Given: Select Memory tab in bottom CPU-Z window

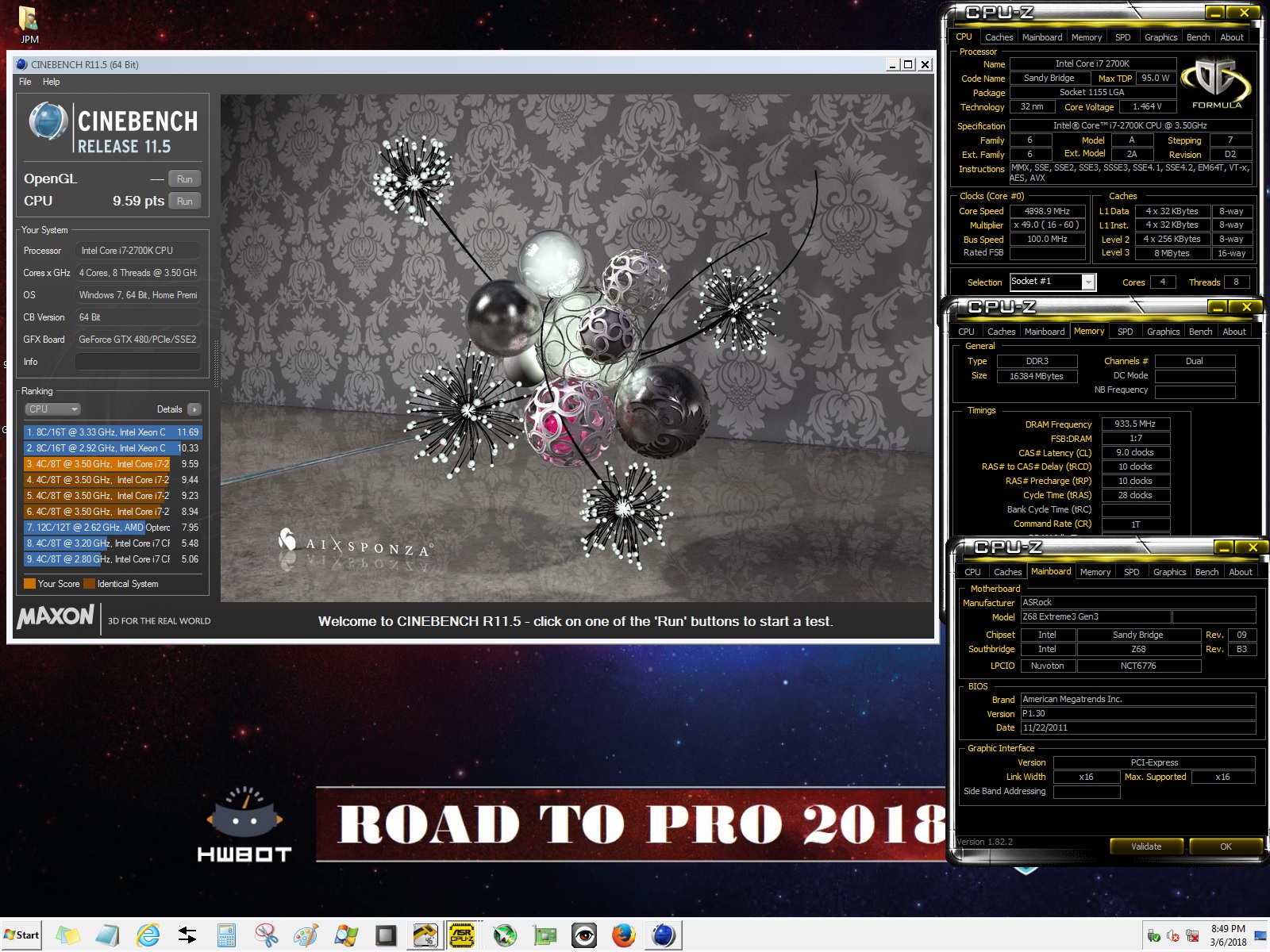Looking at the screenshot, I should coord(1095,572).
